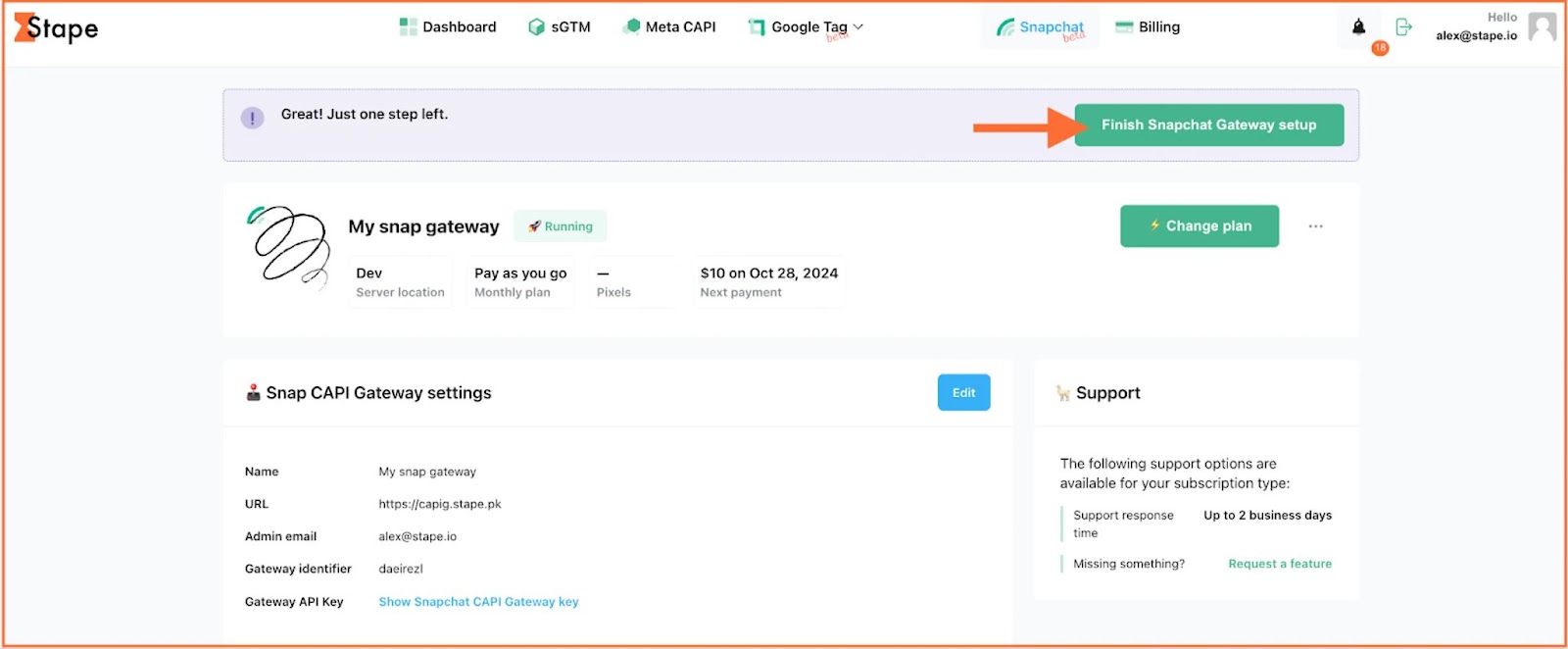1568x649 pixels.
Task: Click the Dashboard grid icon
Action: click(x=408, y=26)
